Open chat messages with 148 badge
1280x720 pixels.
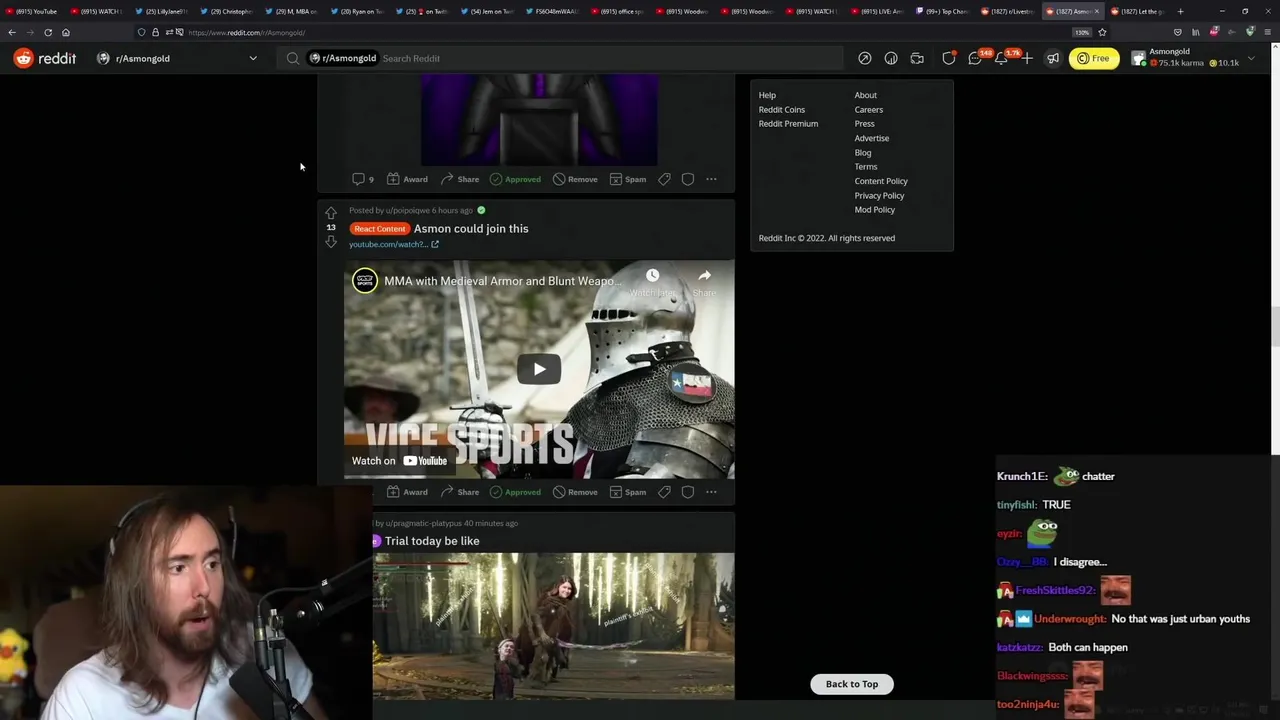(x=976, y=58)
